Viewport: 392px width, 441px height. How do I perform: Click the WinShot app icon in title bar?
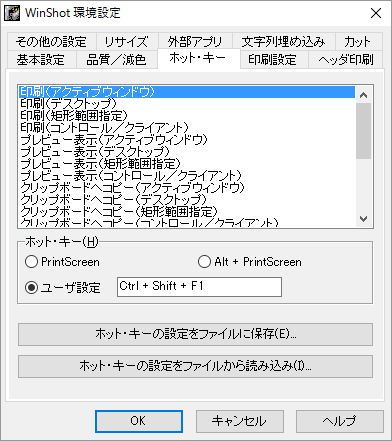point(12,13)
